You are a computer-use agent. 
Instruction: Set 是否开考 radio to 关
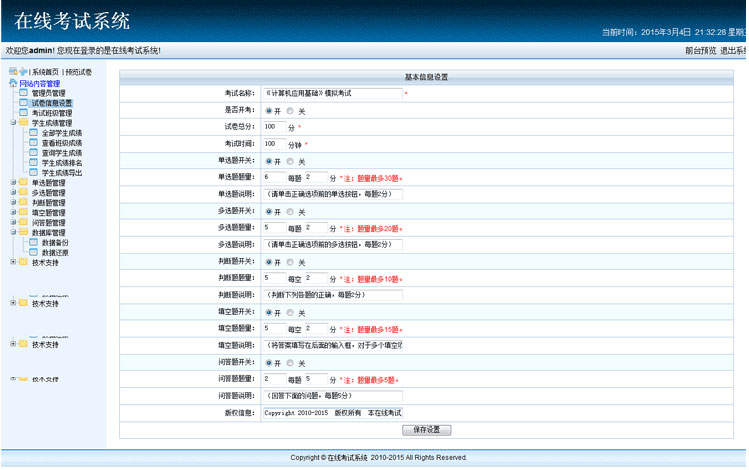click(291, 111)
